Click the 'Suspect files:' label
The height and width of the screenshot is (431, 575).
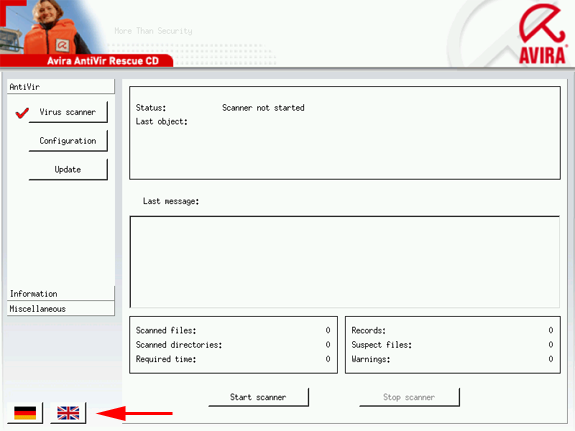381,345
